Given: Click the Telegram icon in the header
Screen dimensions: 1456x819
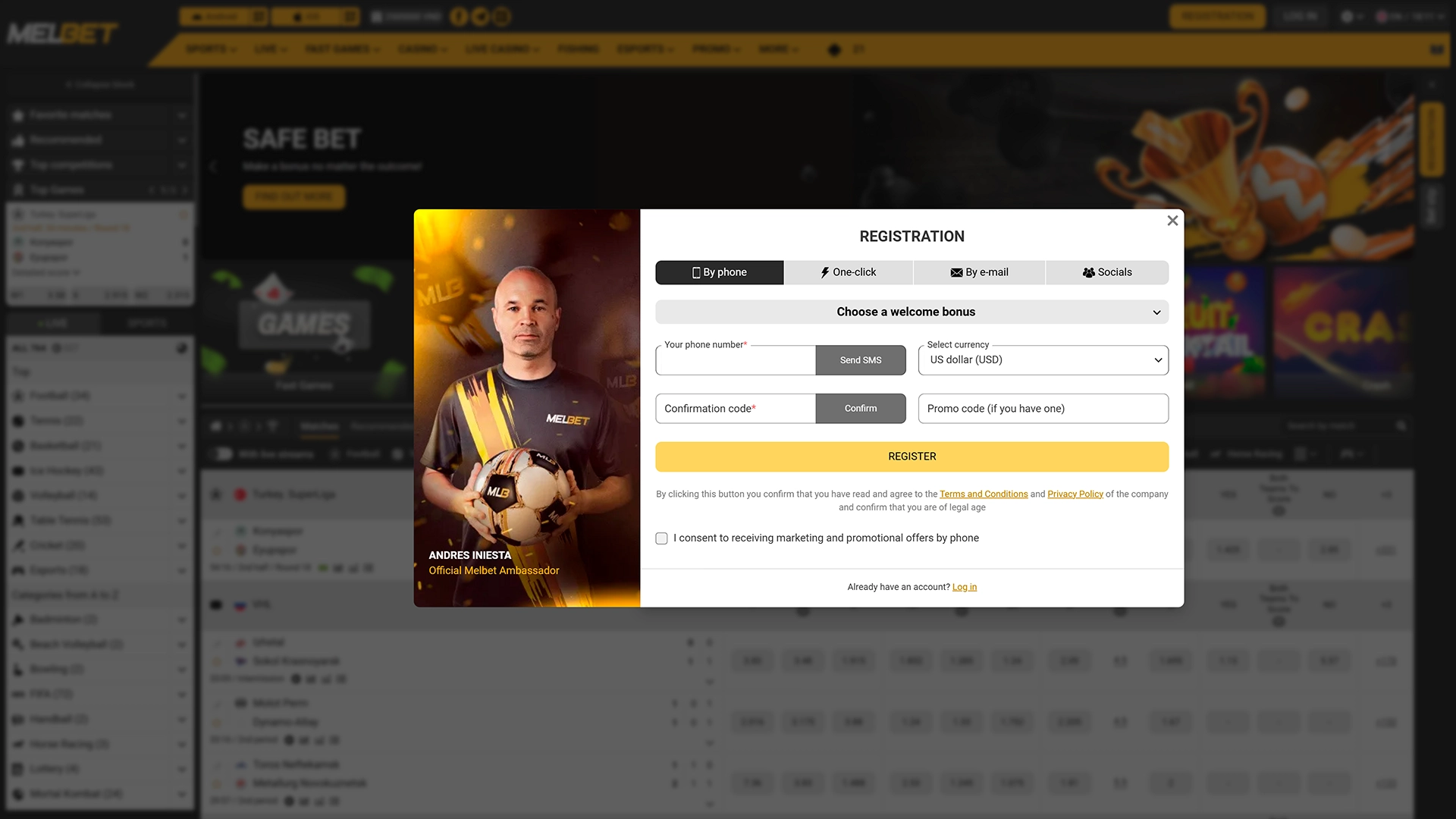Looking at the screenshot, I should (480, 16).
